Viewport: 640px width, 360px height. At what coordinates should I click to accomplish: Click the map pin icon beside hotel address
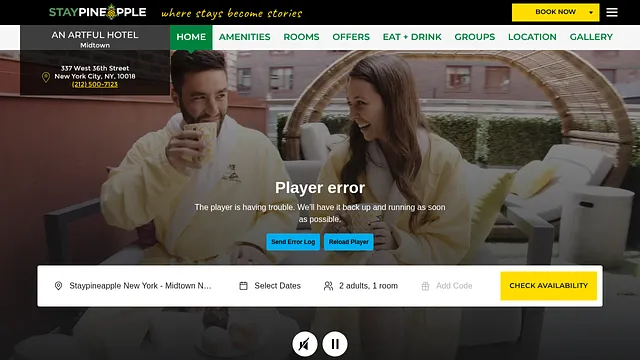click(x=46, y=77)
